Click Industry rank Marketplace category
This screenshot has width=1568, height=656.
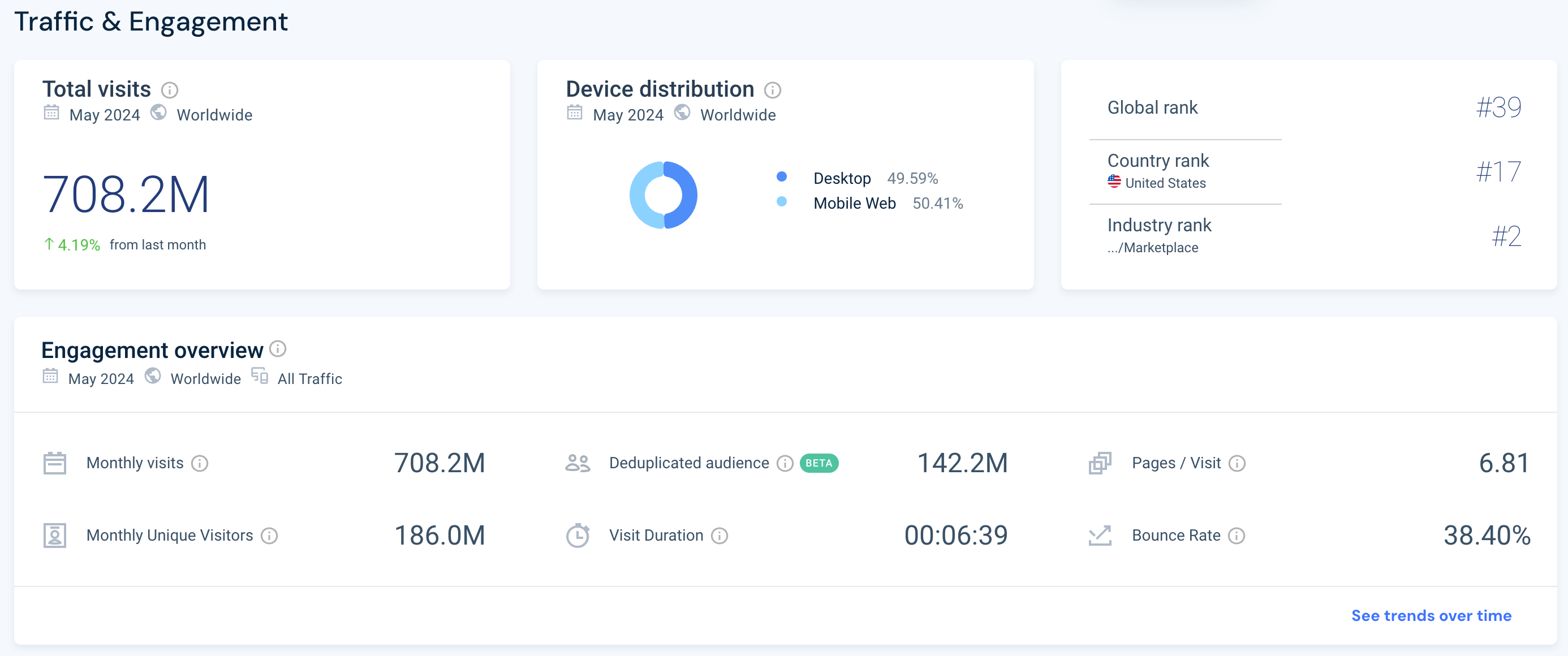coord(1152,248)
